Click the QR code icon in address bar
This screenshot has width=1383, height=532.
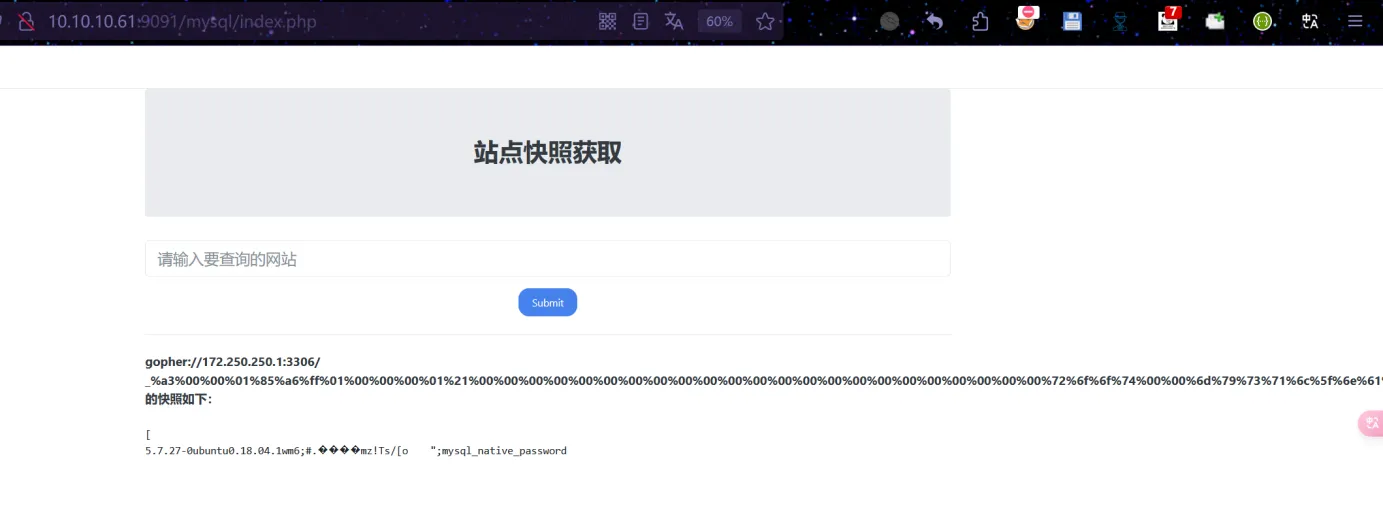pyautogui.click(x=607, y=21)
